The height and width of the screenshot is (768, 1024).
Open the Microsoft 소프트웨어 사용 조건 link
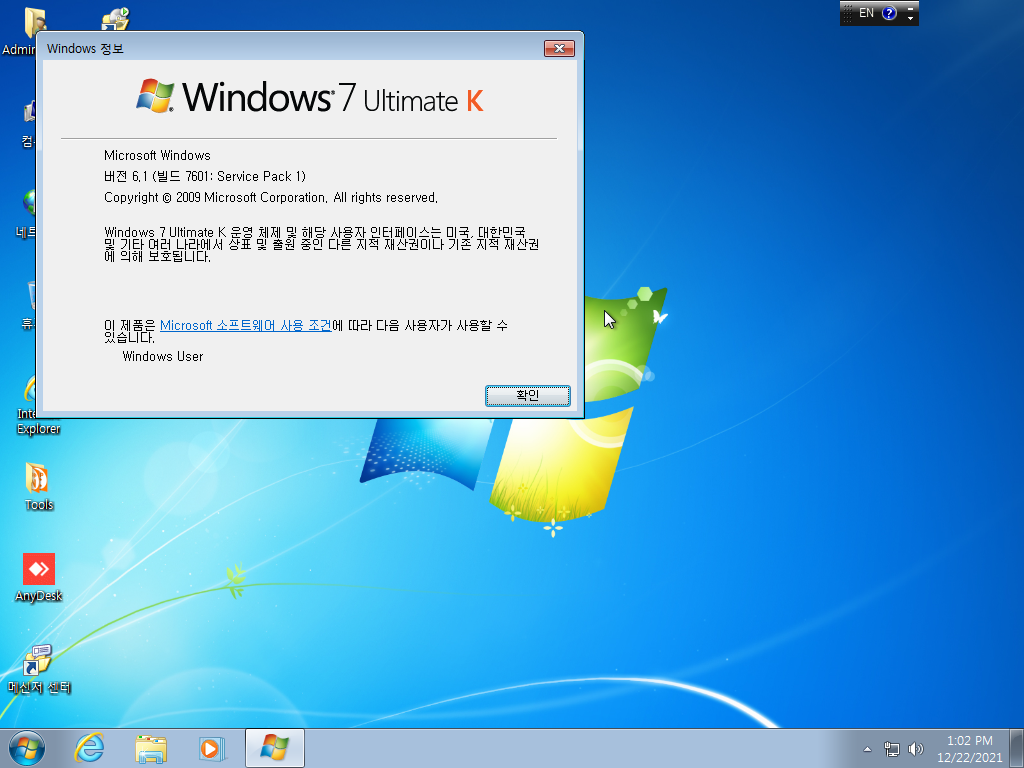click(246, 325)
